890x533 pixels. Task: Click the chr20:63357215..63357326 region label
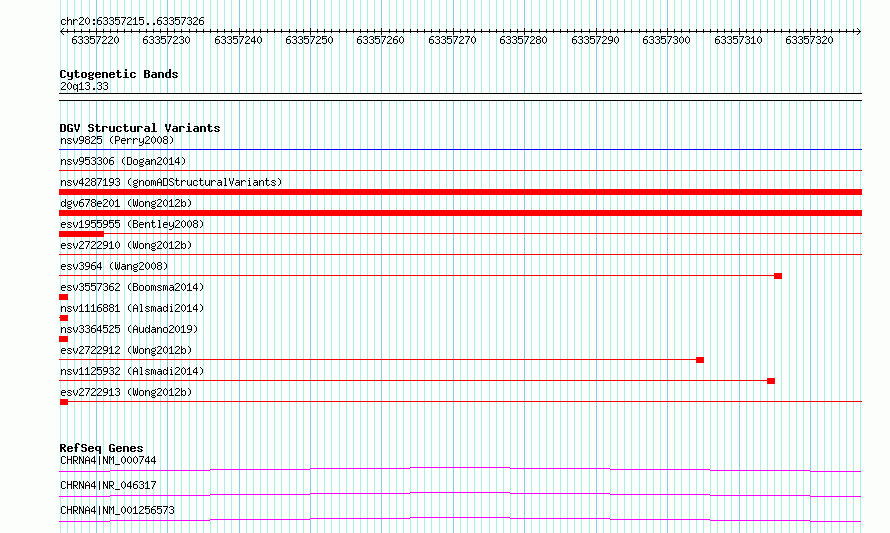click(132, 21)
